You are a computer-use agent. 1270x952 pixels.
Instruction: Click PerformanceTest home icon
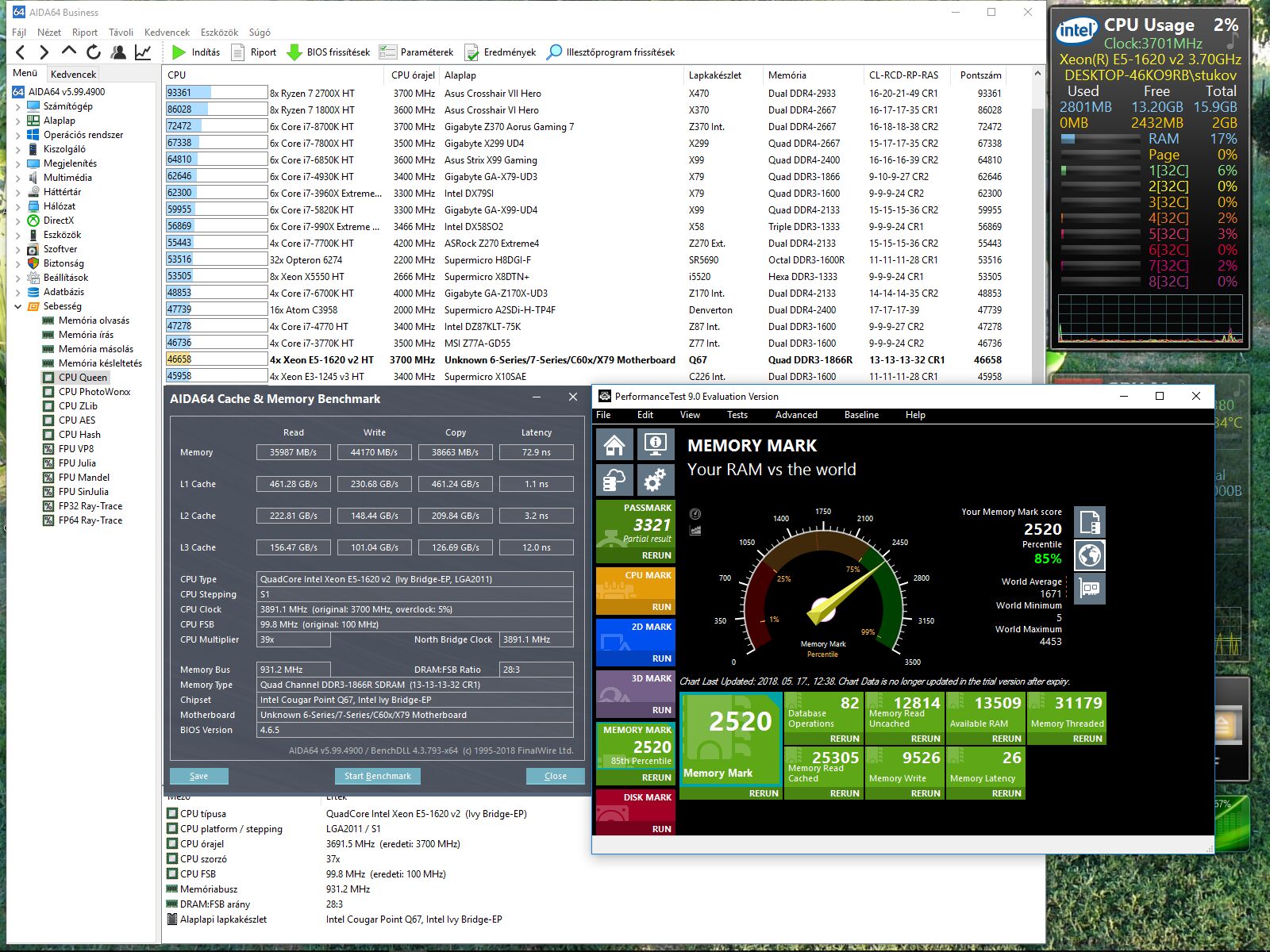[614, 444]
